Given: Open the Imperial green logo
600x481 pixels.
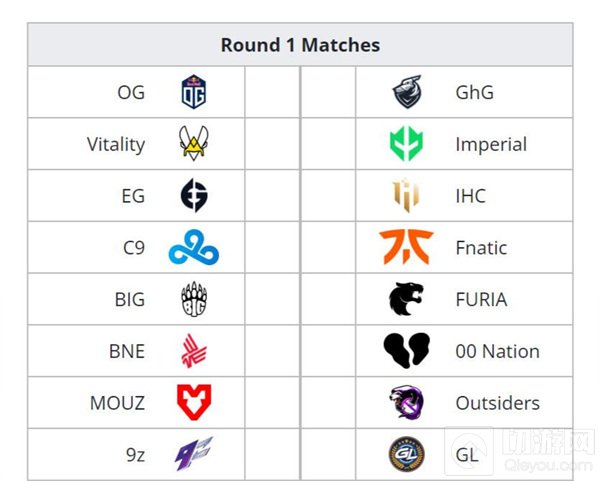Looking at the screenshot, I should coord(407,144).
